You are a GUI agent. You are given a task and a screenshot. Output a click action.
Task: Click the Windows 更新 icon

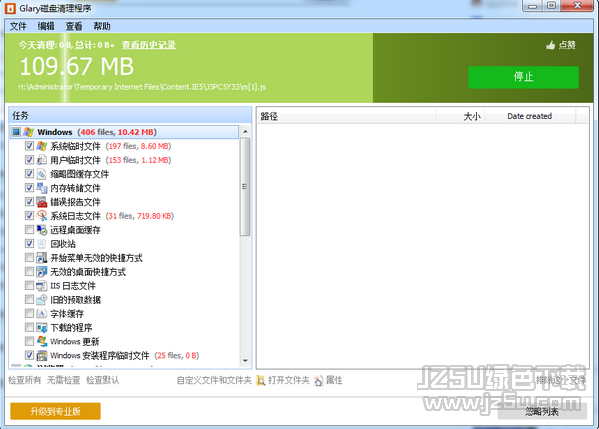click(x=42, y=341)
